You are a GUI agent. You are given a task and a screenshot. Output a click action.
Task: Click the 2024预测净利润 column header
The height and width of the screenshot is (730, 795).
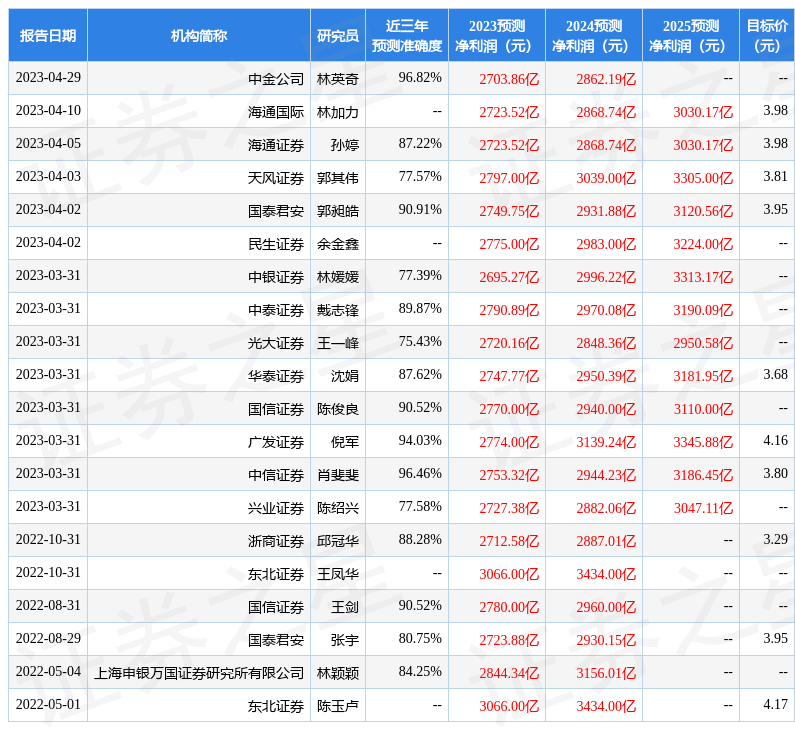[593, 35]
